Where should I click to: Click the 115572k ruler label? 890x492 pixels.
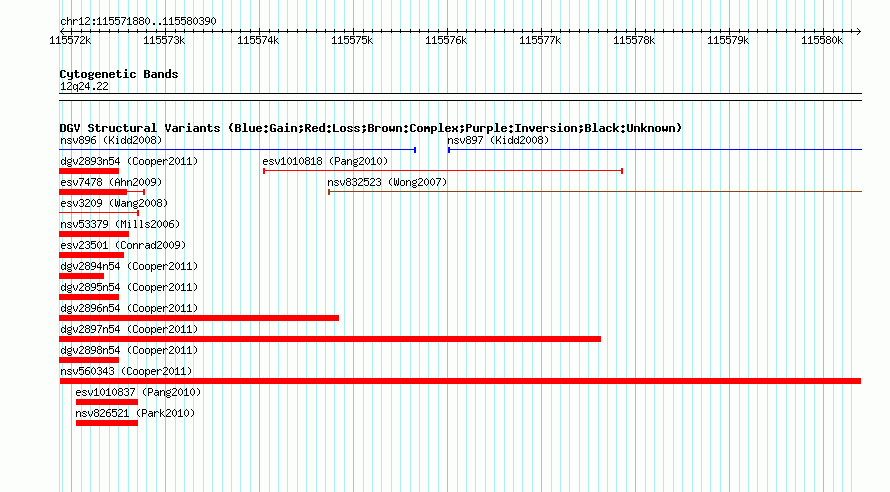tap(70, 40)
